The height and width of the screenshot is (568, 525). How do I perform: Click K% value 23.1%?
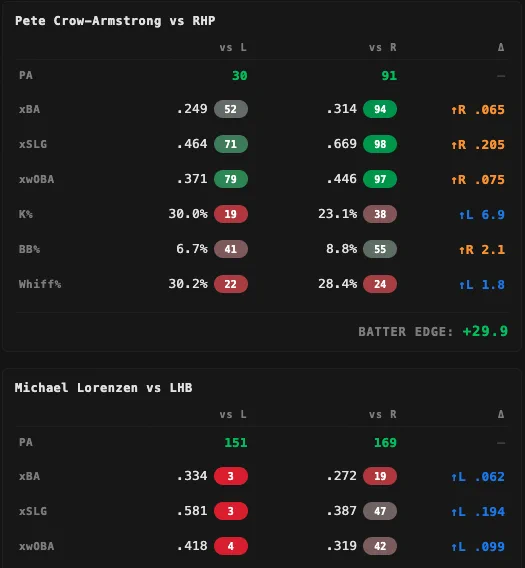pos(338,214)
